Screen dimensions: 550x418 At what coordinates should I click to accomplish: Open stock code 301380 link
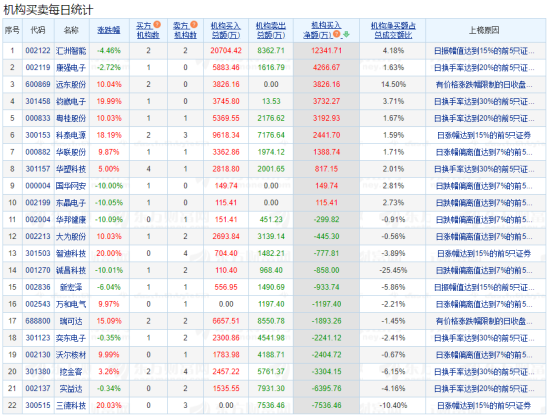click(x=38, y=372)
